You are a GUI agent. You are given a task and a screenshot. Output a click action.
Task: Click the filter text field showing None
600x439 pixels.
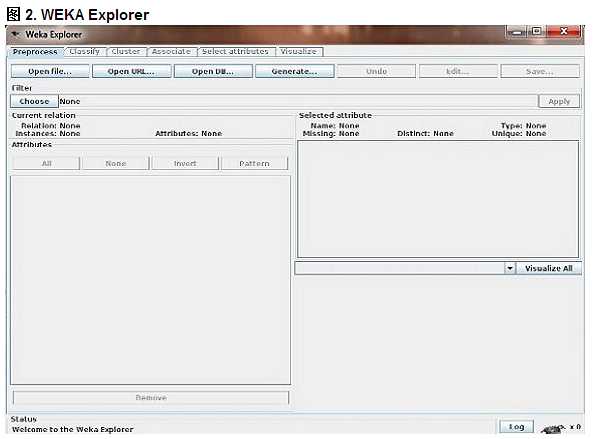pyautogui.click(x=298, y=101)
